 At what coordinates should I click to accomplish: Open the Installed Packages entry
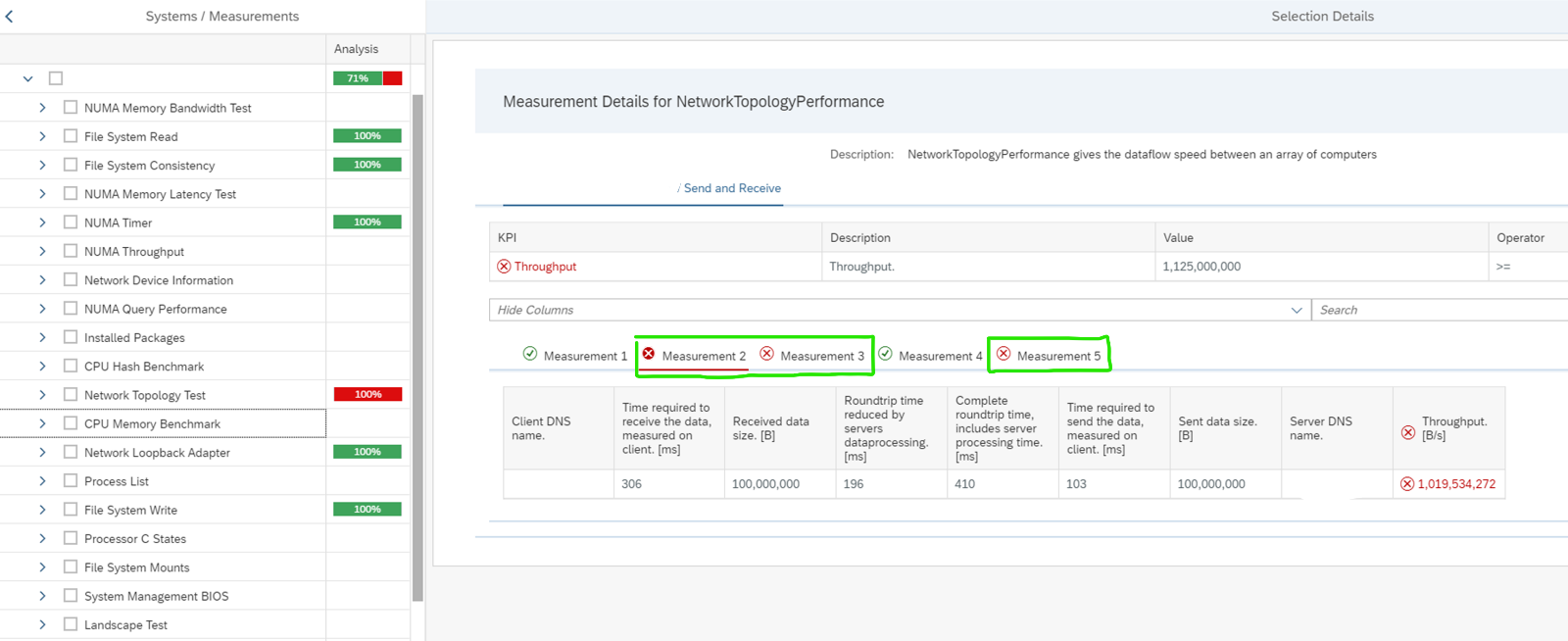[134, 338]
